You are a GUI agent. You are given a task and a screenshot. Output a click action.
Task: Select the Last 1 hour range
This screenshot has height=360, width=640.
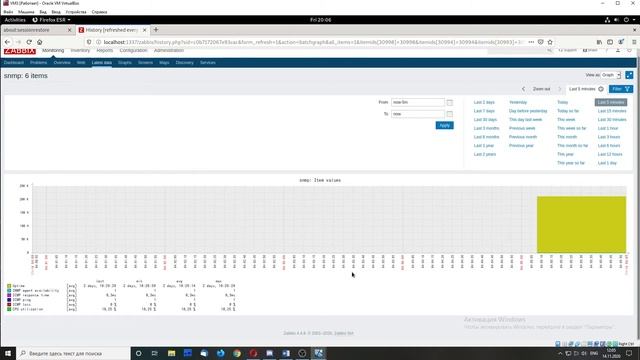coord(608,128)
